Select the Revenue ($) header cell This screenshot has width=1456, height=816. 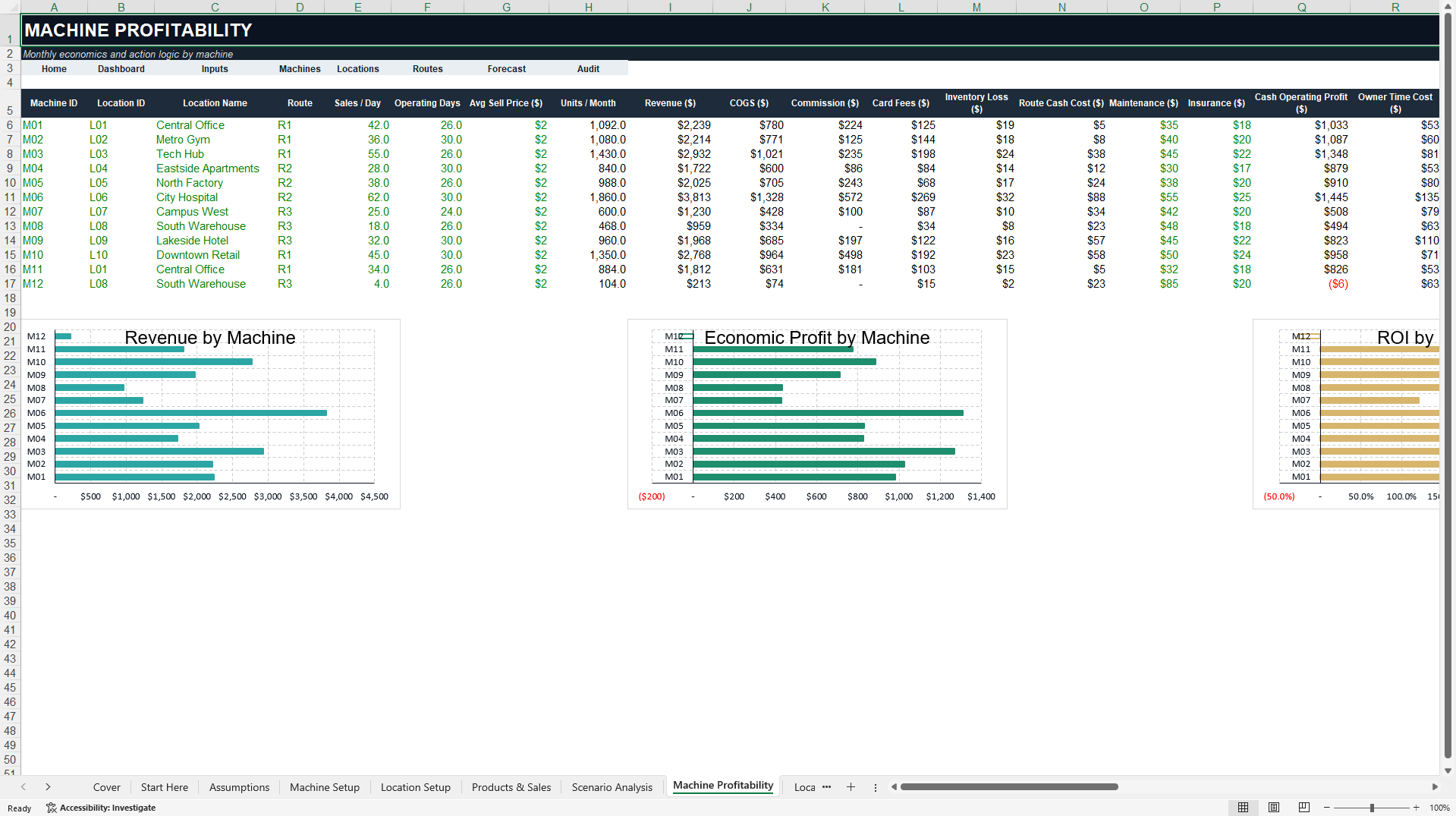670,103
